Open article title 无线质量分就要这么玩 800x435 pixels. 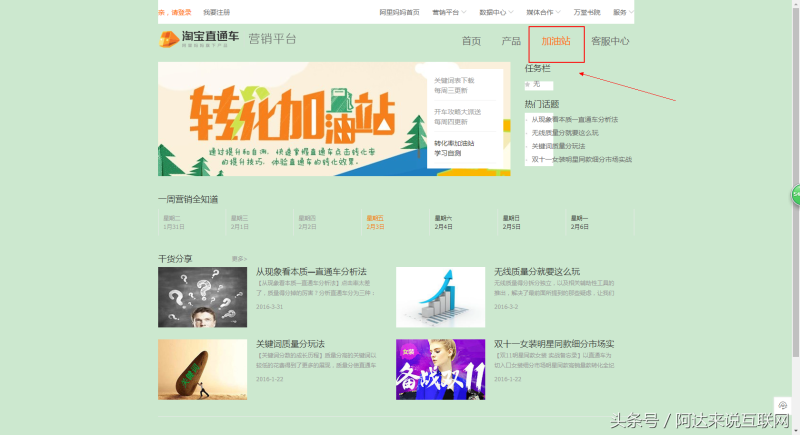point(537,272)
